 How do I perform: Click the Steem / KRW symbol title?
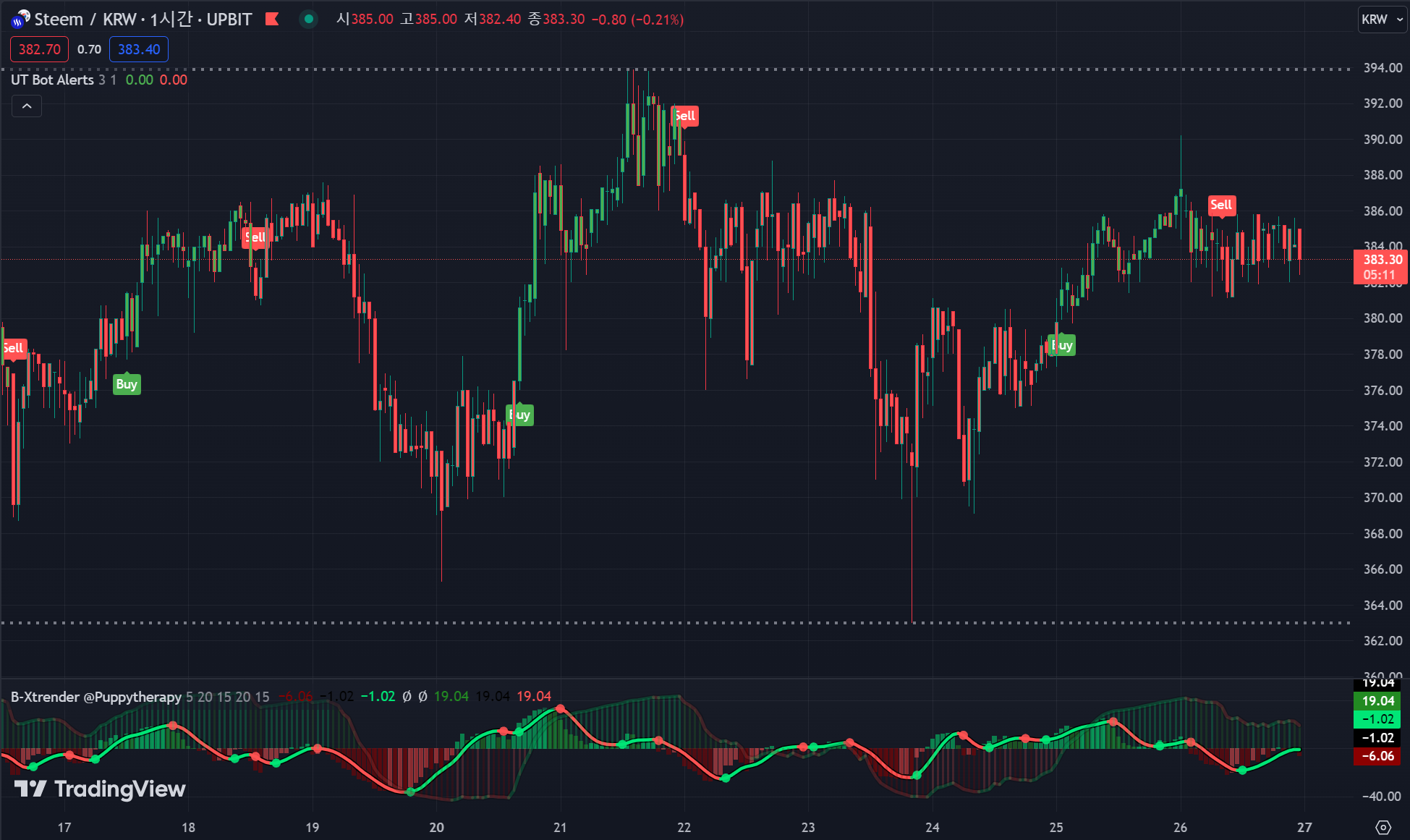85,20
